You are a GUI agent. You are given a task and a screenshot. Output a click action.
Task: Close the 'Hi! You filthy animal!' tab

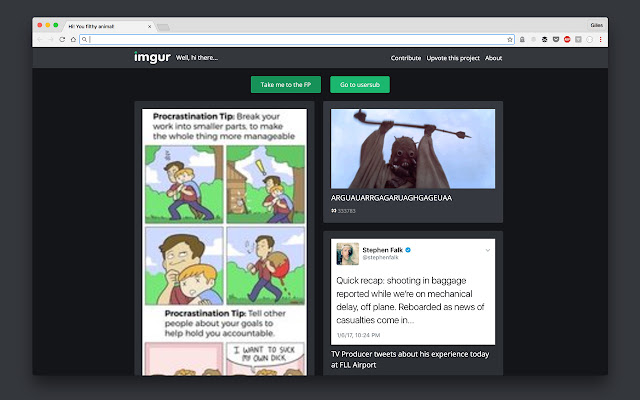coord(148,24)
